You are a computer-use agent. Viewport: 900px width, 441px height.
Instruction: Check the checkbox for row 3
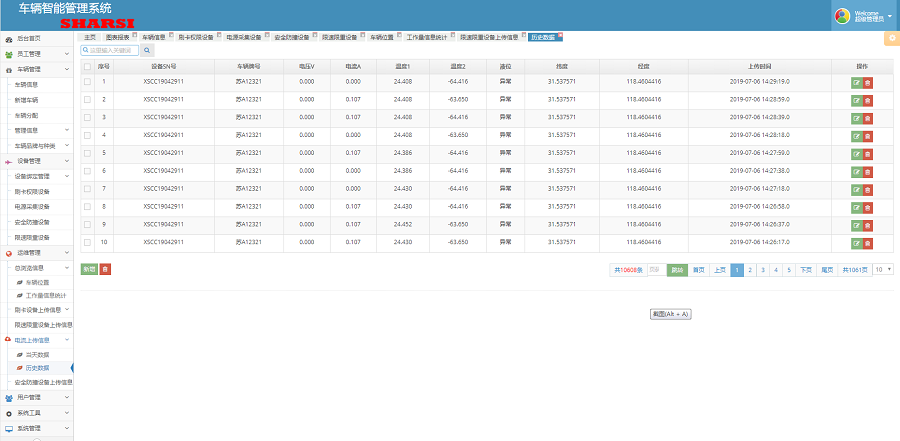click(x=87, y=117)
